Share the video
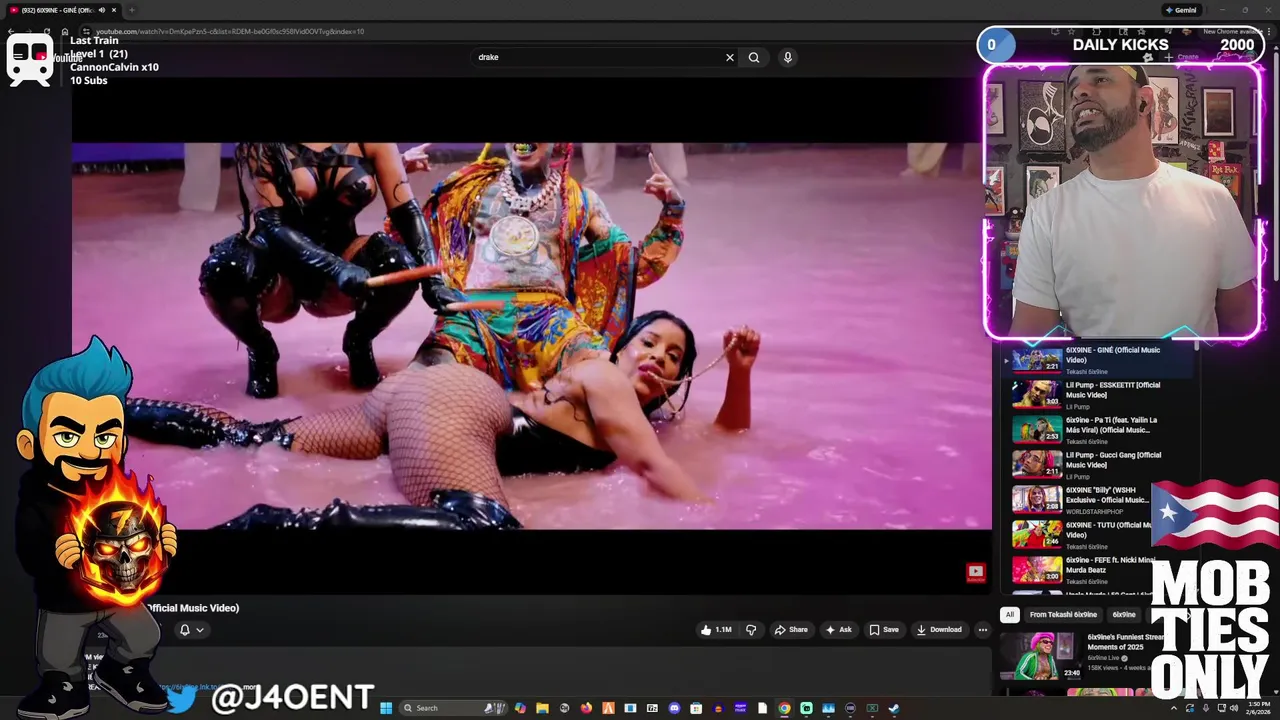Image resolution: width=1280 pixels, height=720 pixels. 791,630
